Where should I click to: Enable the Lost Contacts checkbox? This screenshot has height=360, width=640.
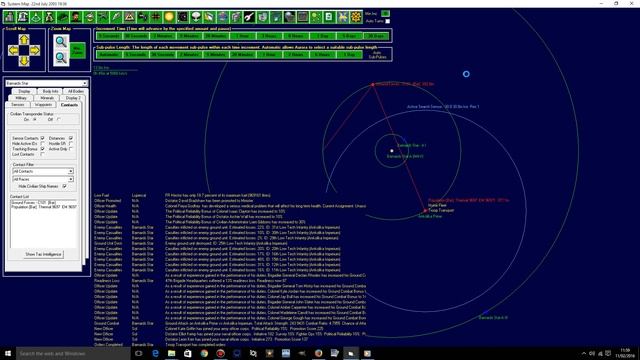pos(42,154)
